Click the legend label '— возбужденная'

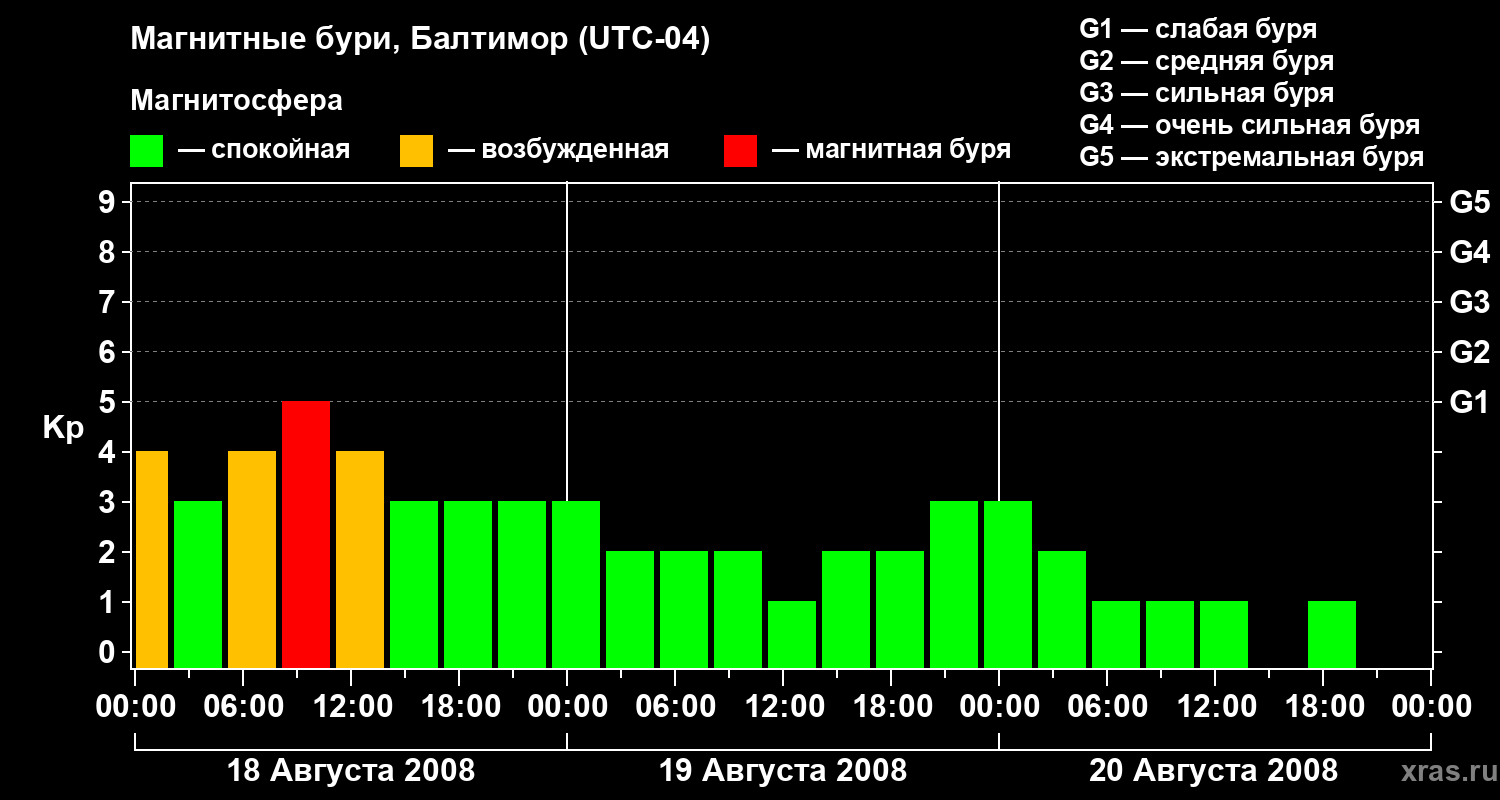pos(558,150)
